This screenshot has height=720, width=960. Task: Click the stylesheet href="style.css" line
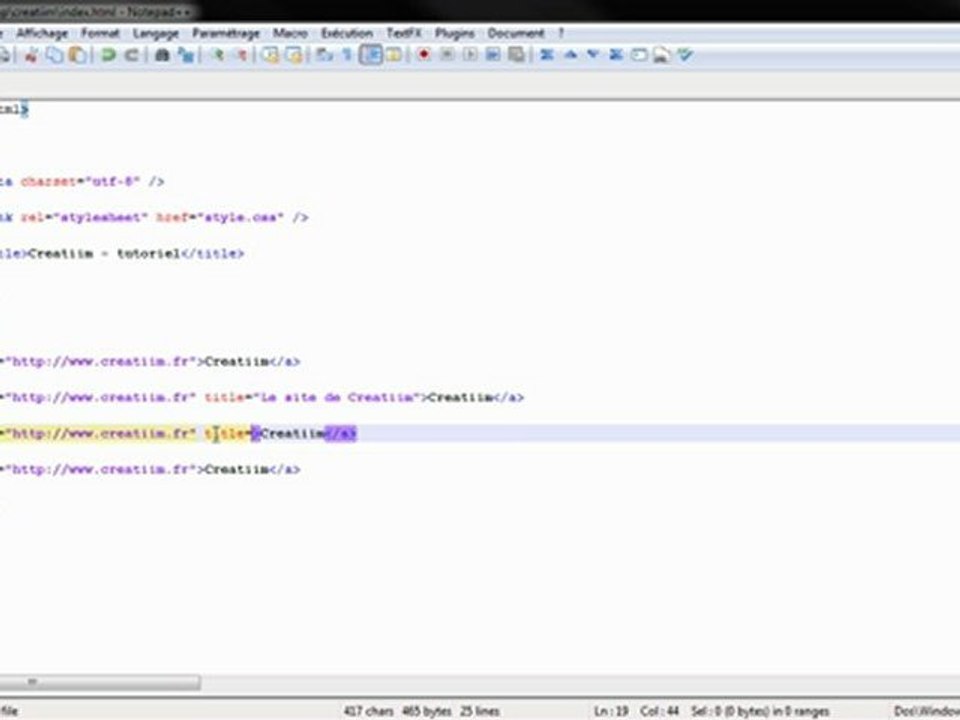[x=154, y=217]
